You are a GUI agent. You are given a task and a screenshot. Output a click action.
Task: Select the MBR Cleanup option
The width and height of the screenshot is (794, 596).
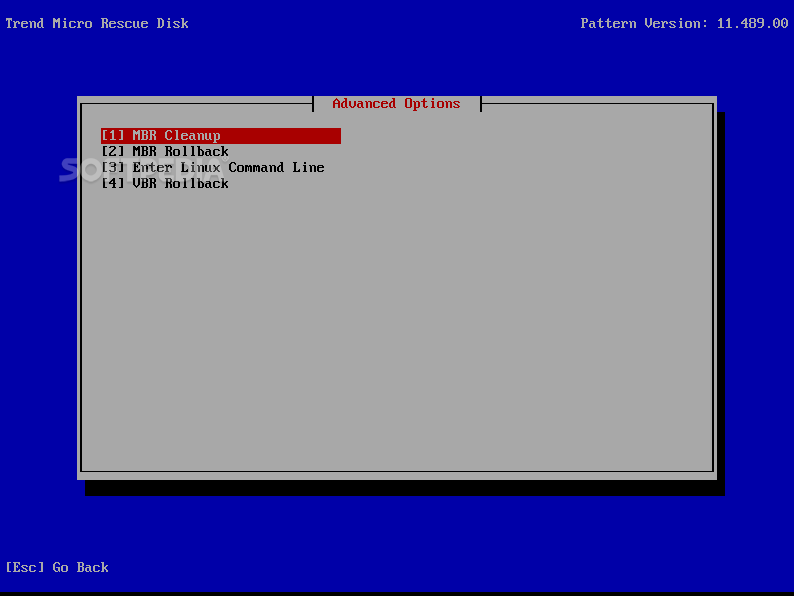[221, 136]
